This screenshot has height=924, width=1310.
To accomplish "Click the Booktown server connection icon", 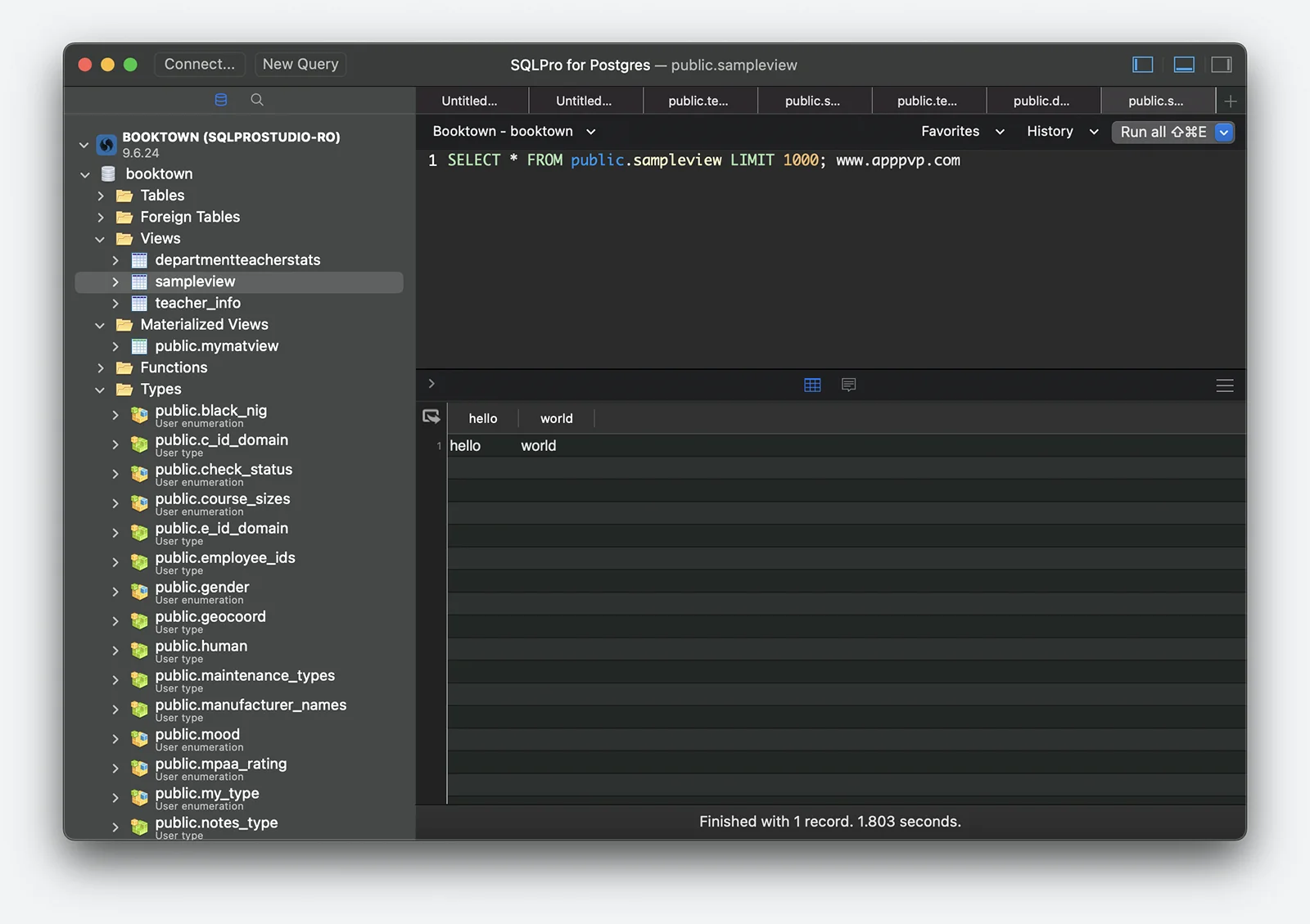I will pyautogui.click(x=106, y=145).
